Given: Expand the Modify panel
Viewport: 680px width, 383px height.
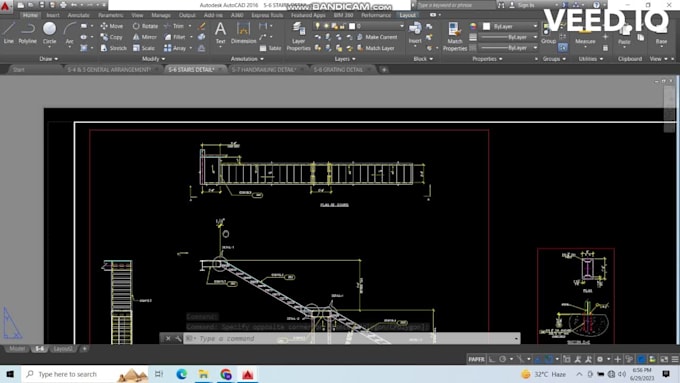Looking at the screenshot, I should coord(154,59).
